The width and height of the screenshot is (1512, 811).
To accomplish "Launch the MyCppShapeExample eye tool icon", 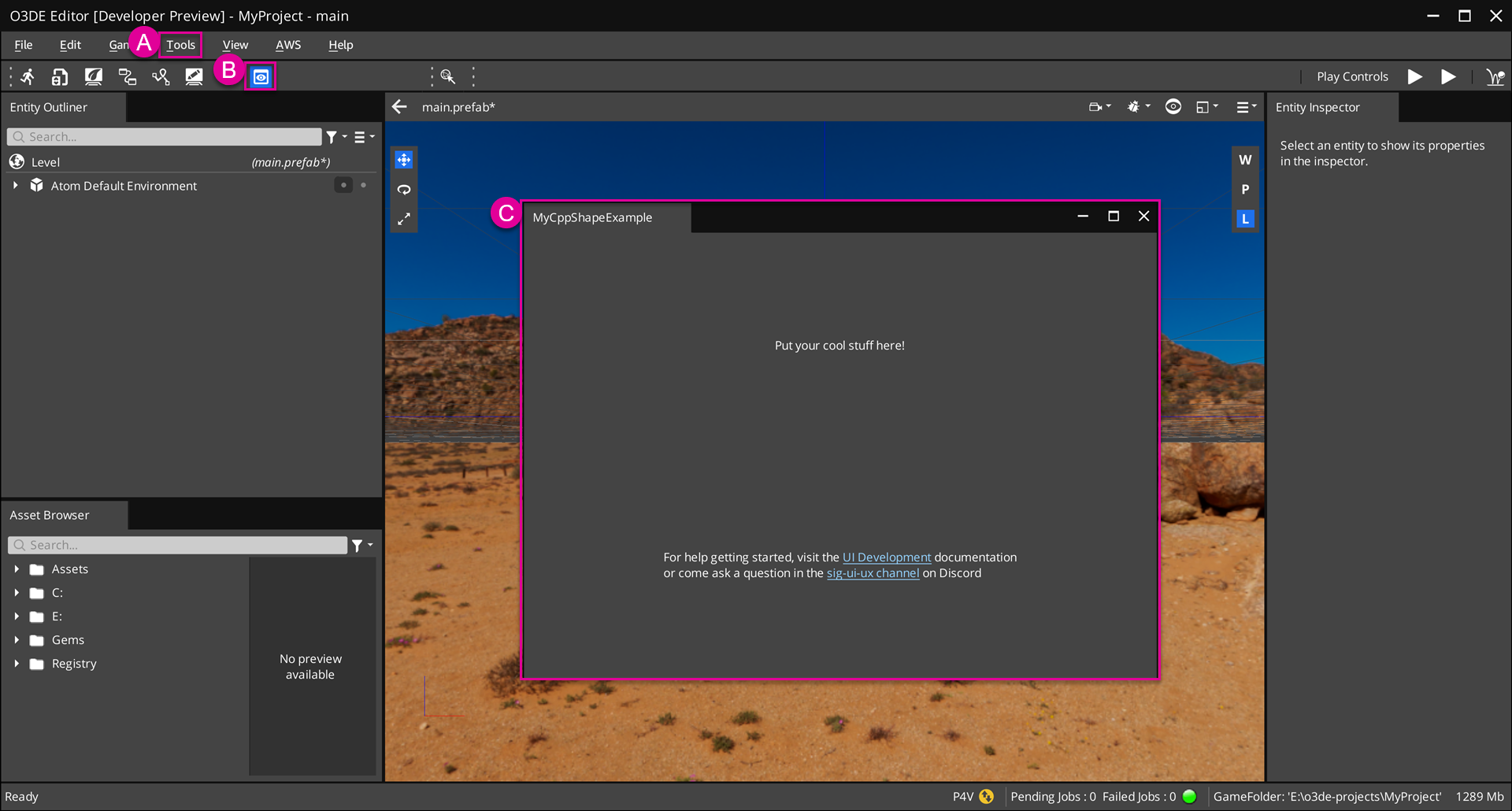I will 261,77.
